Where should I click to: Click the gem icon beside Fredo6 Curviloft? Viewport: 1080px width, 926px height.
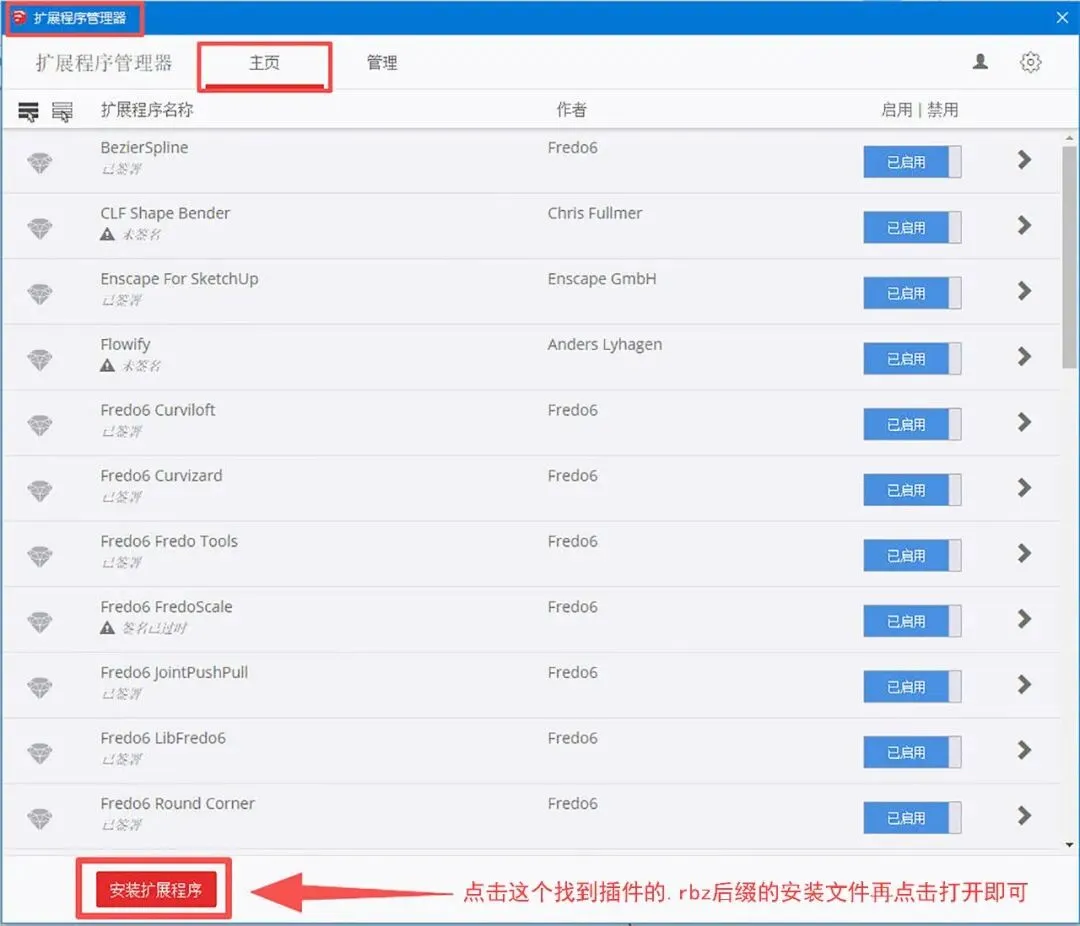40,425
